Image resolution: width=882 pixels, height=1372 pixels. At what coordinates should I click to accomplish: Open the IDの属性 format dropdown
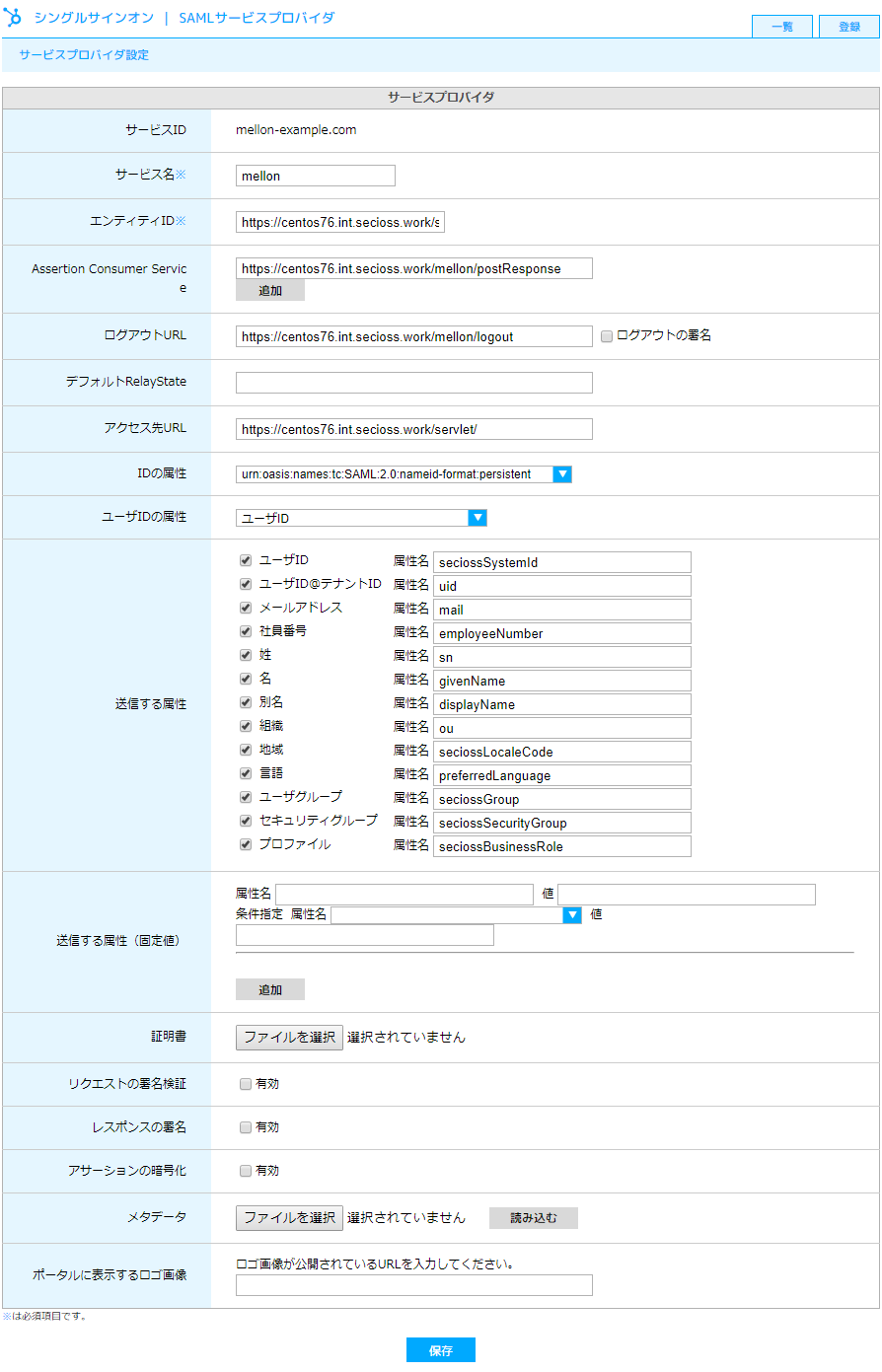pyautogui.click(x=562, y=473)
